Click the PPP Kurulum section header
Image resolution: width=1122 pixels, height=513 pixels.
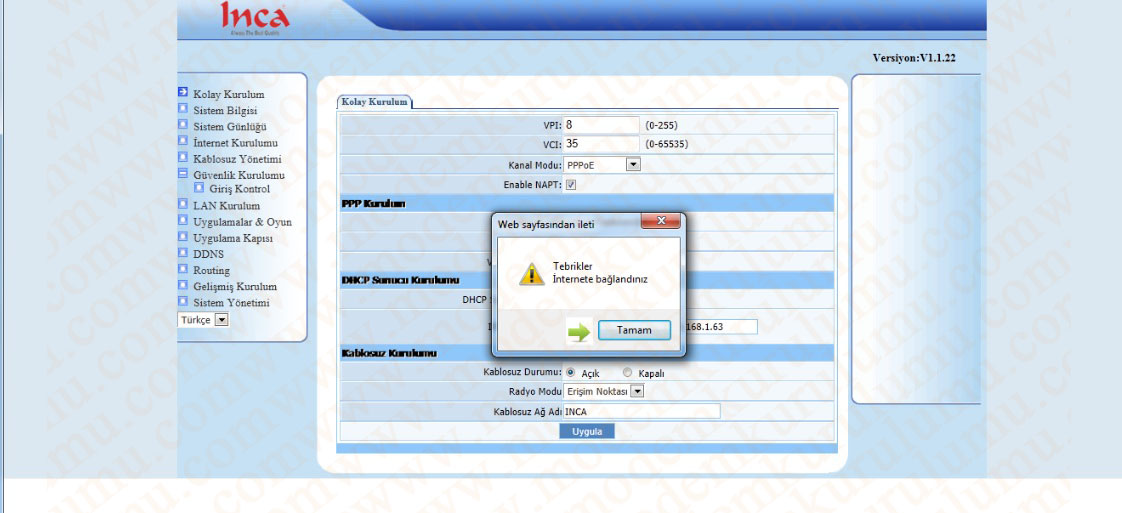point(374,205)
